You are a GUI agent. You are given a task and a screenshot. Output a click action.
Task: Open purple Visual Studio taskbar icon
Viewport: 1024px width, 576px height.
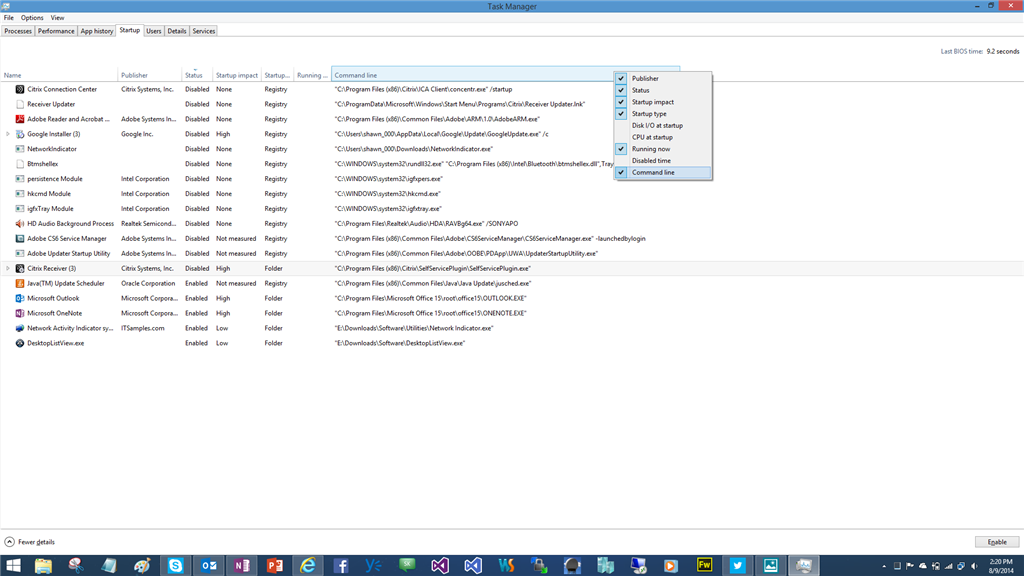[440, 566]
